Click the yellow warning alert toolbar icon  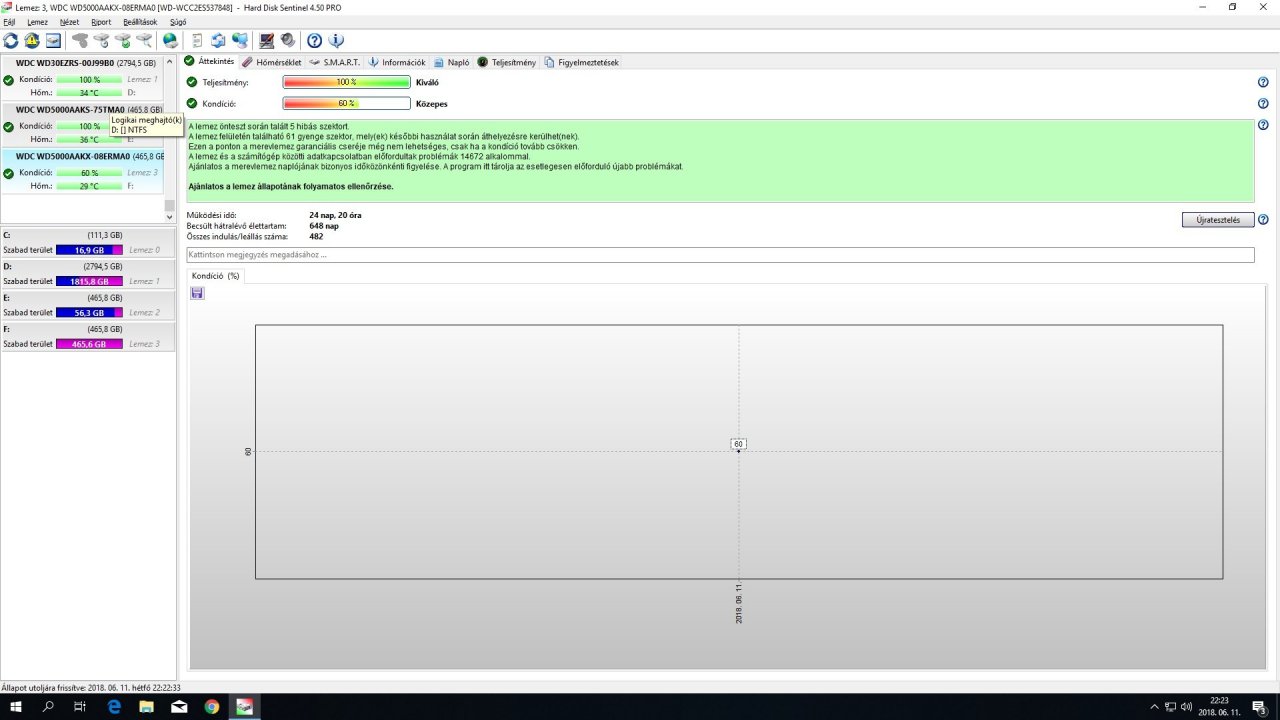32,41
